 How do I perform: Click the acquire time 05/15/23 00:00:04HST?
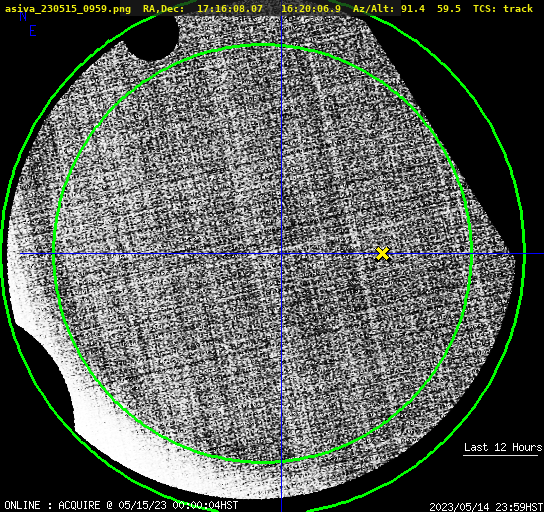pos(178,505)
